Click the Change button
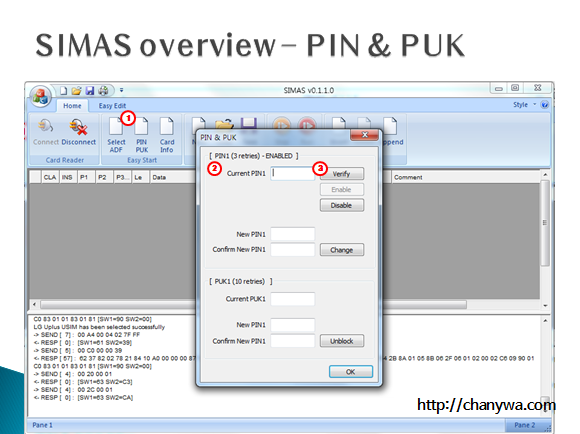580x434 pixels. [342, 250]
